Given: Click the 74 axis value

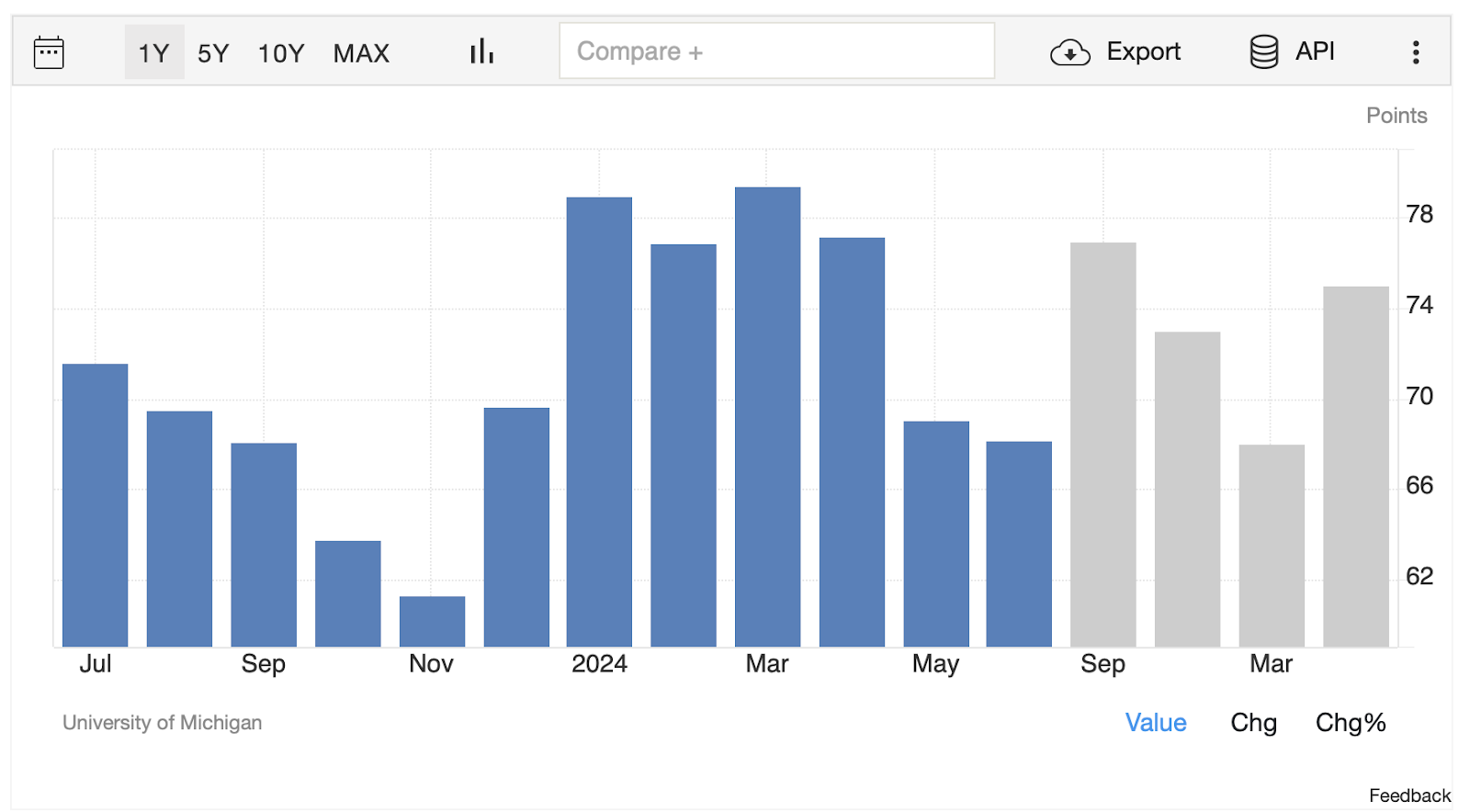Looking at the screenshot, I should pos(1419,305).
